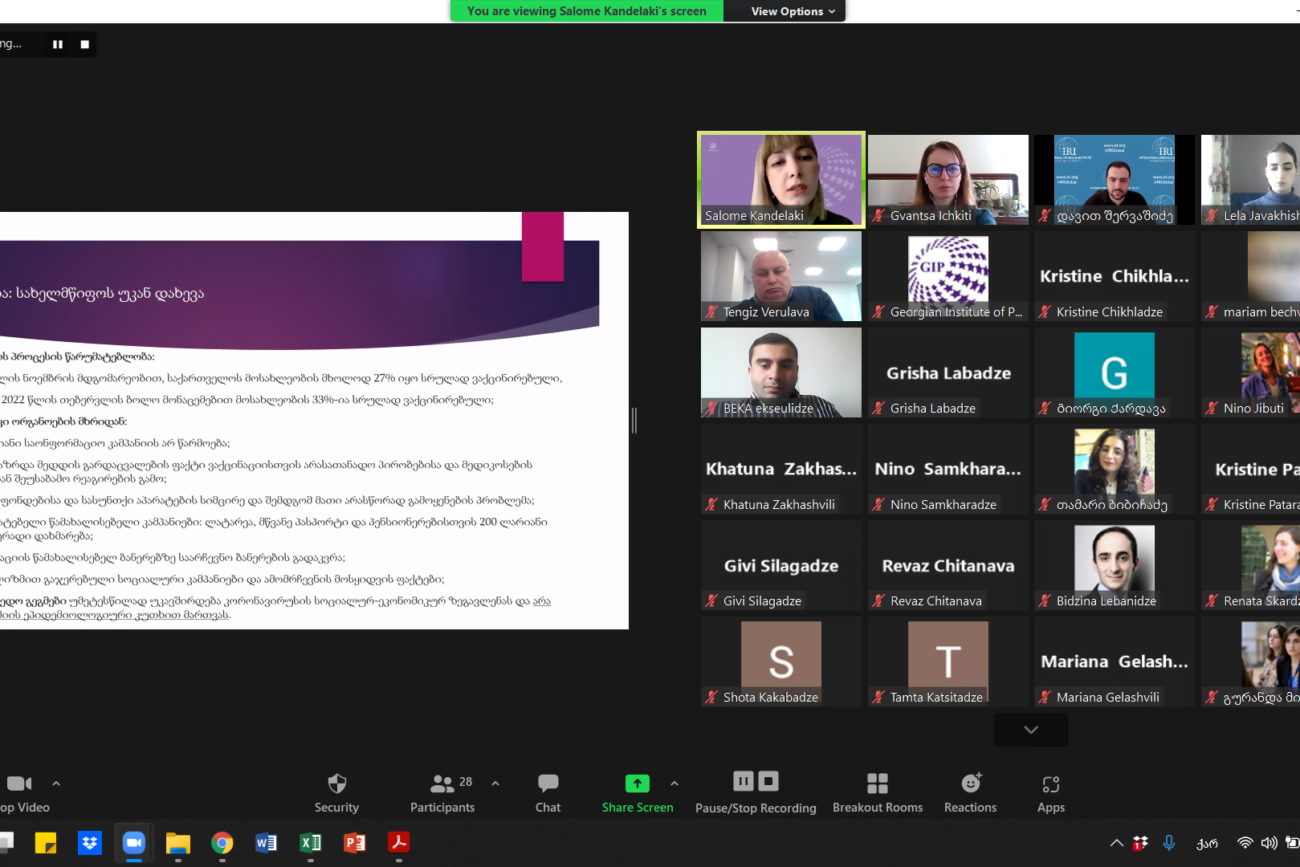Image resolution: width=1300 pixels, height=867 pixels.
Task: Stop recording with the top-left stop button
Action: click(x=85, y=44)
